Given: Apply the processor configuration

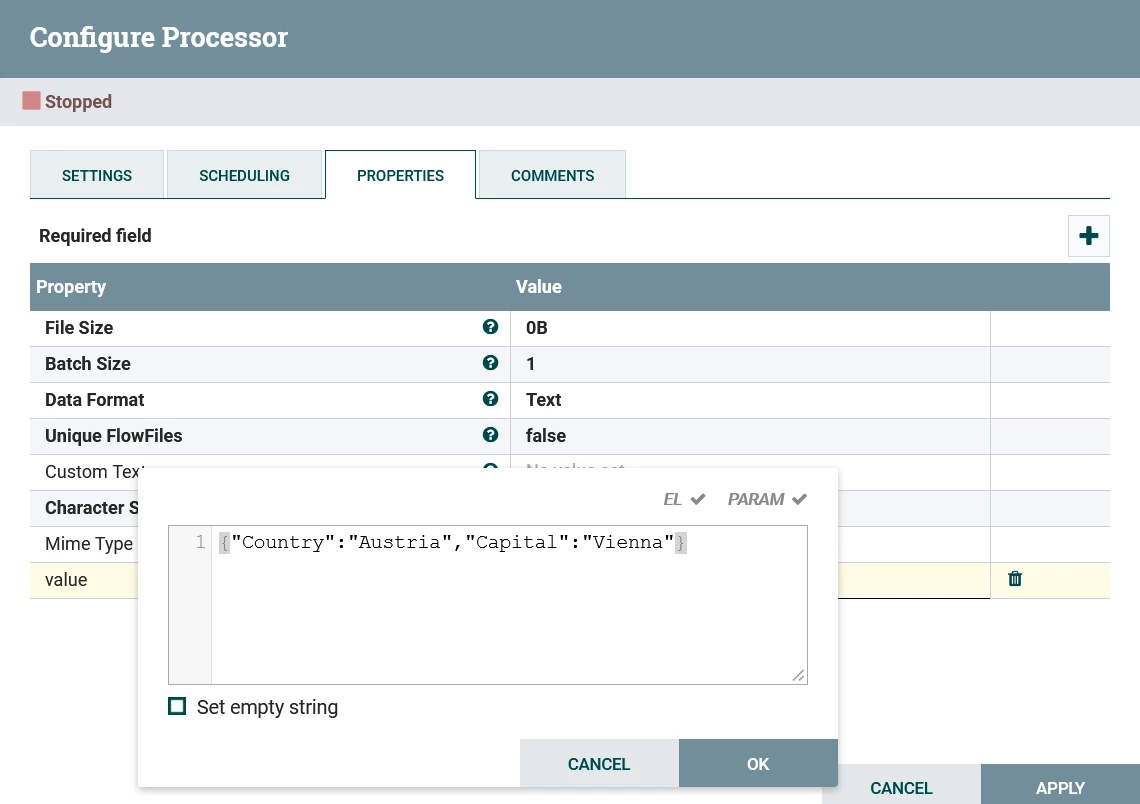Looking at the screenshot, I should (x=1060, y=786).
